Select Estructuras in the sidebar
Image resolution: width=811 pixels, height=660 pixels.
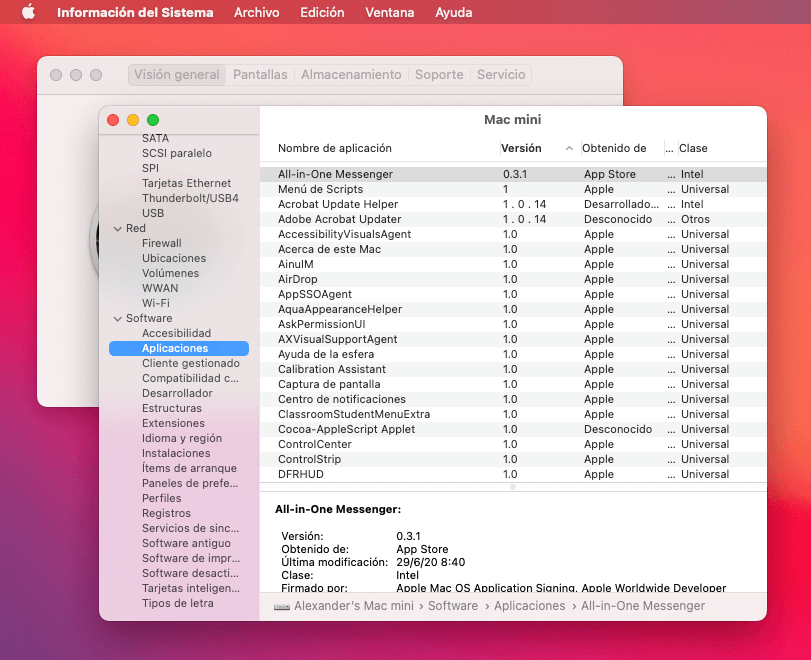[x=172, y=409]
